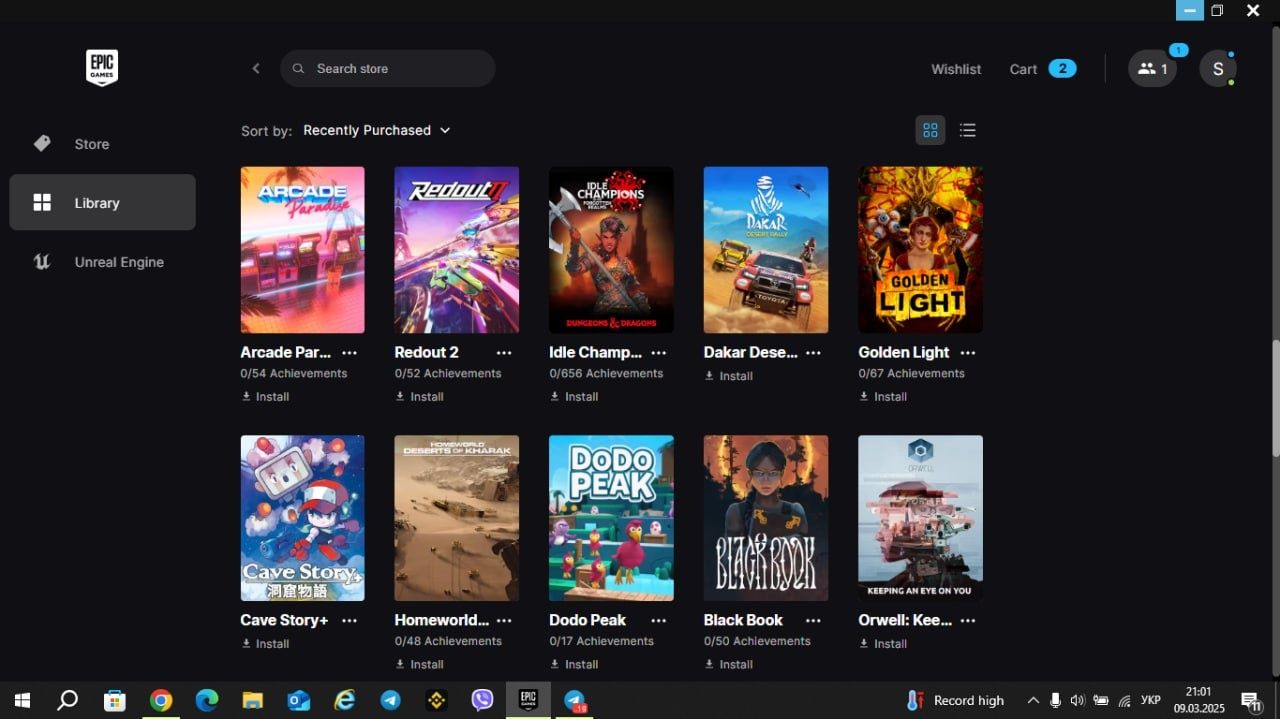Open File Explorer from the taskbar
The image size is (1280, 719).
pos(253,700)
